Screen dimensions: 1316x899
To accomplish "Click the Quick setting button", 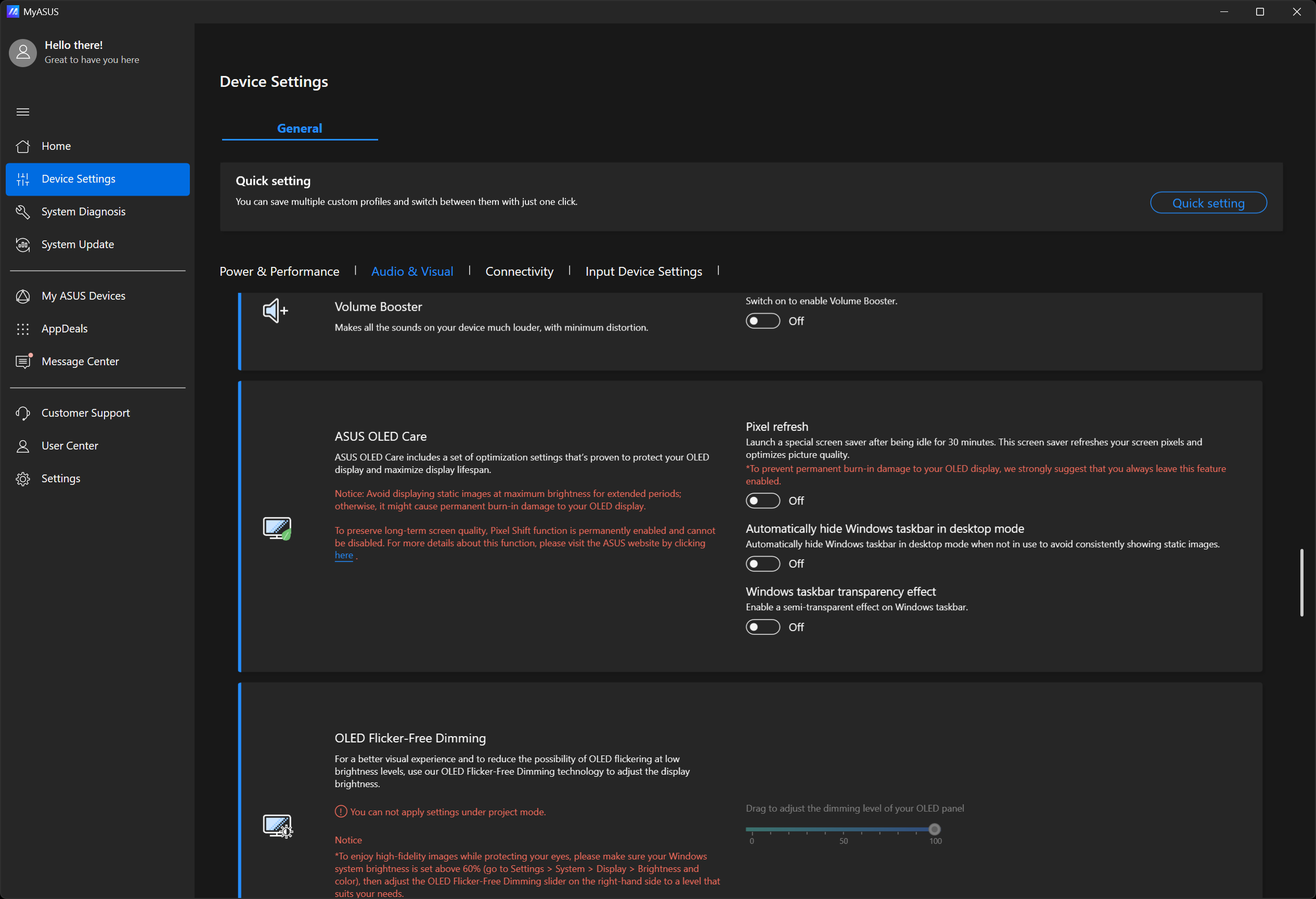I will tap(1208, 203).
